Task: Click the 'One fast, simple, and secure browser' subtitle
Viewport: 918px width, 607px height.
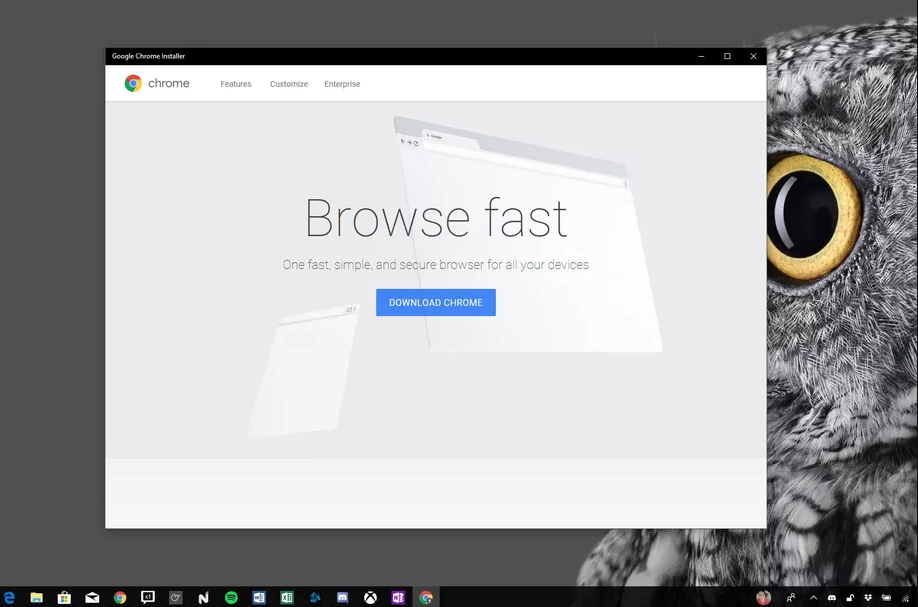Action: (436, 265)
